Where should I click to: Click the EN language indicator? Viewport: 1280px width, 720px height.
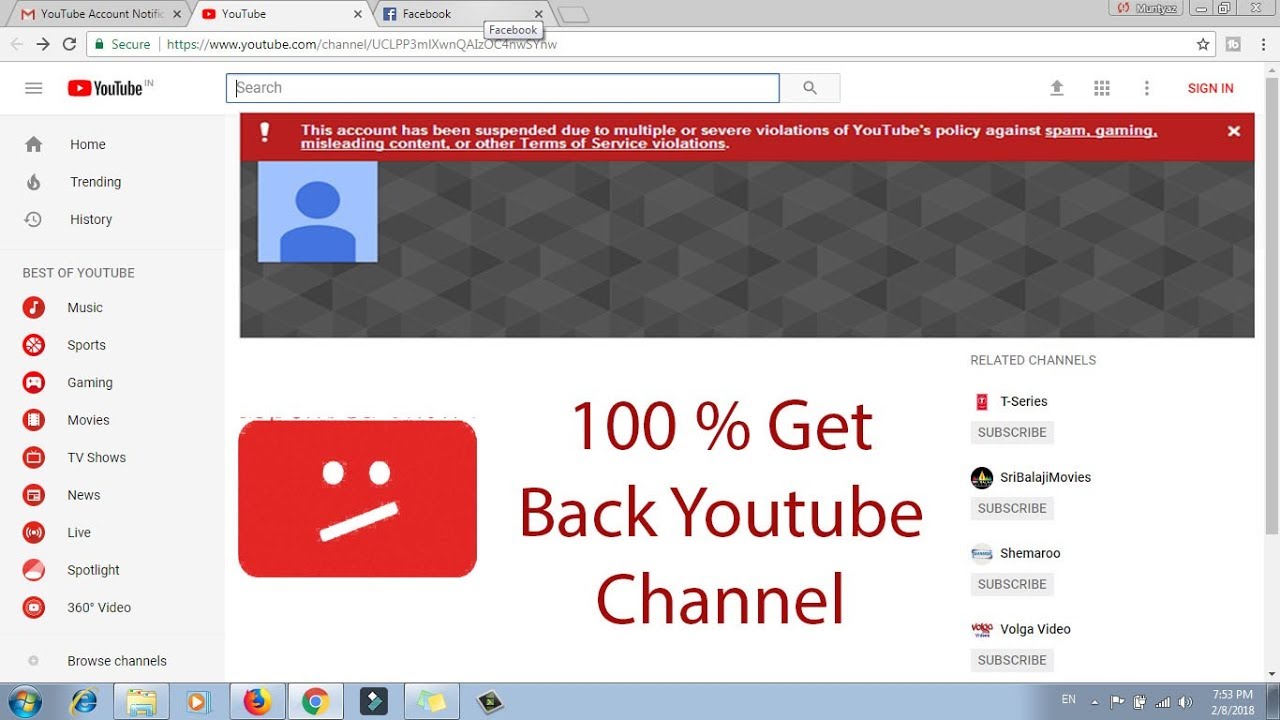click(1069, 700)
